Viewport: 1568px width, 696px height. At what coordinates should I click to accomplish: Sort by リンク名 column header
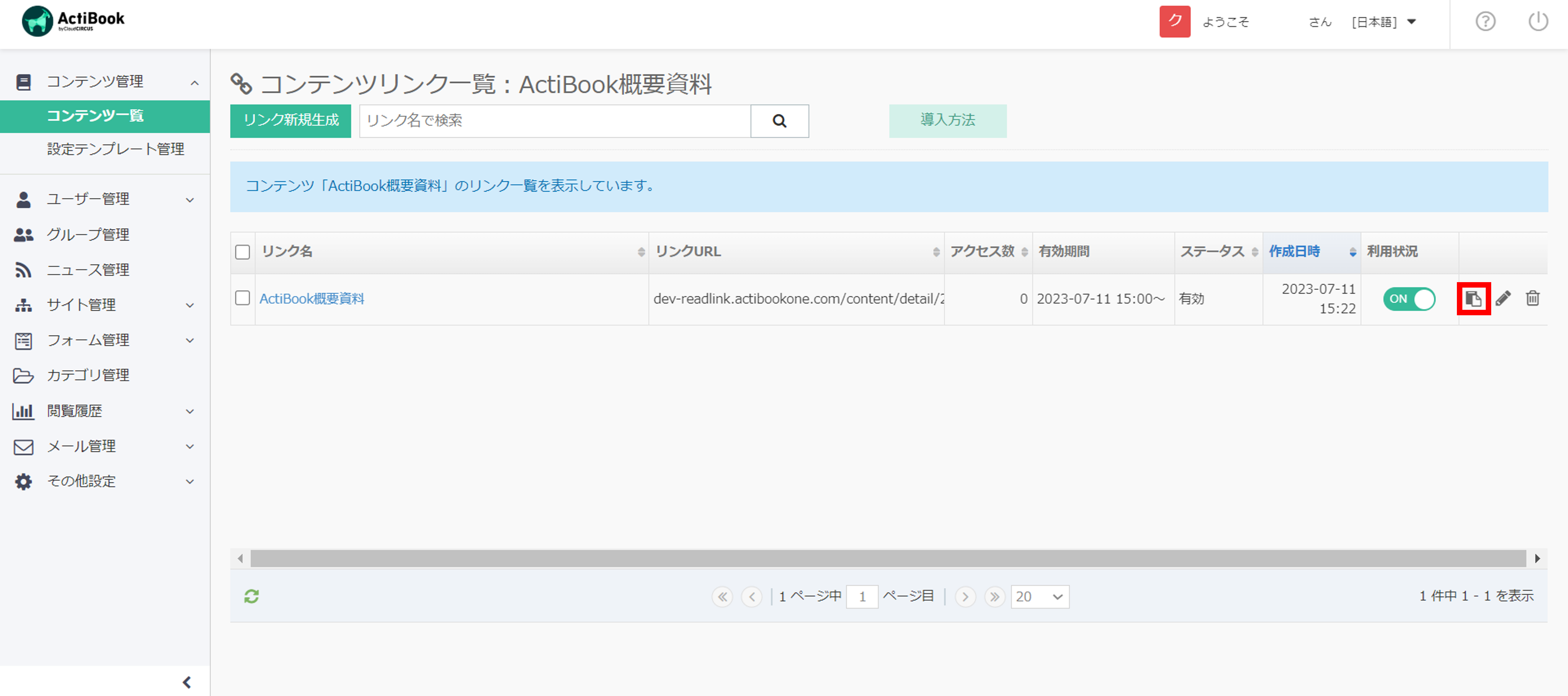[452, 252]
